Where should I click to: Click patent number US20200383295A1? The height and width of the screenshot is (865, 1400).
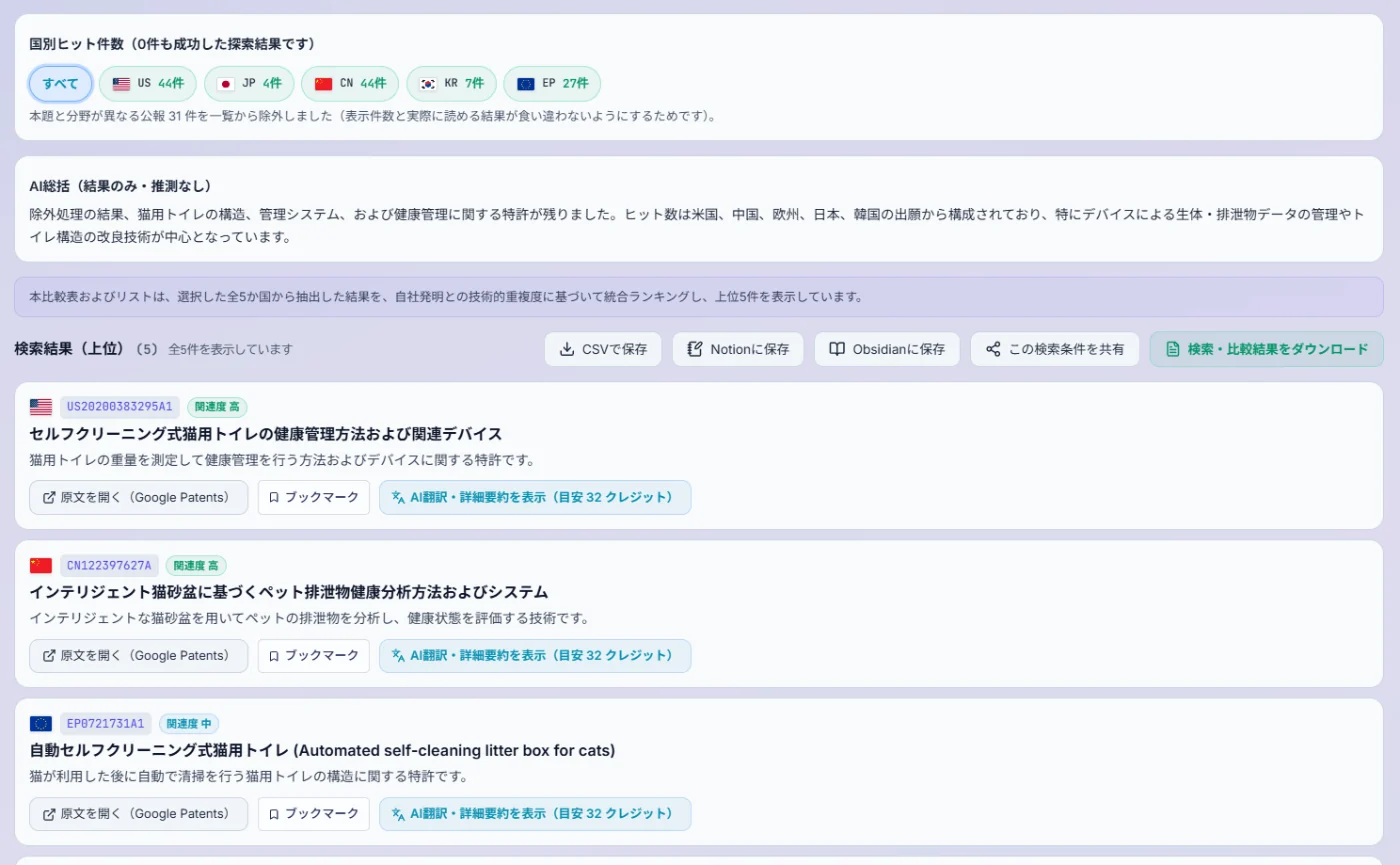120,407
